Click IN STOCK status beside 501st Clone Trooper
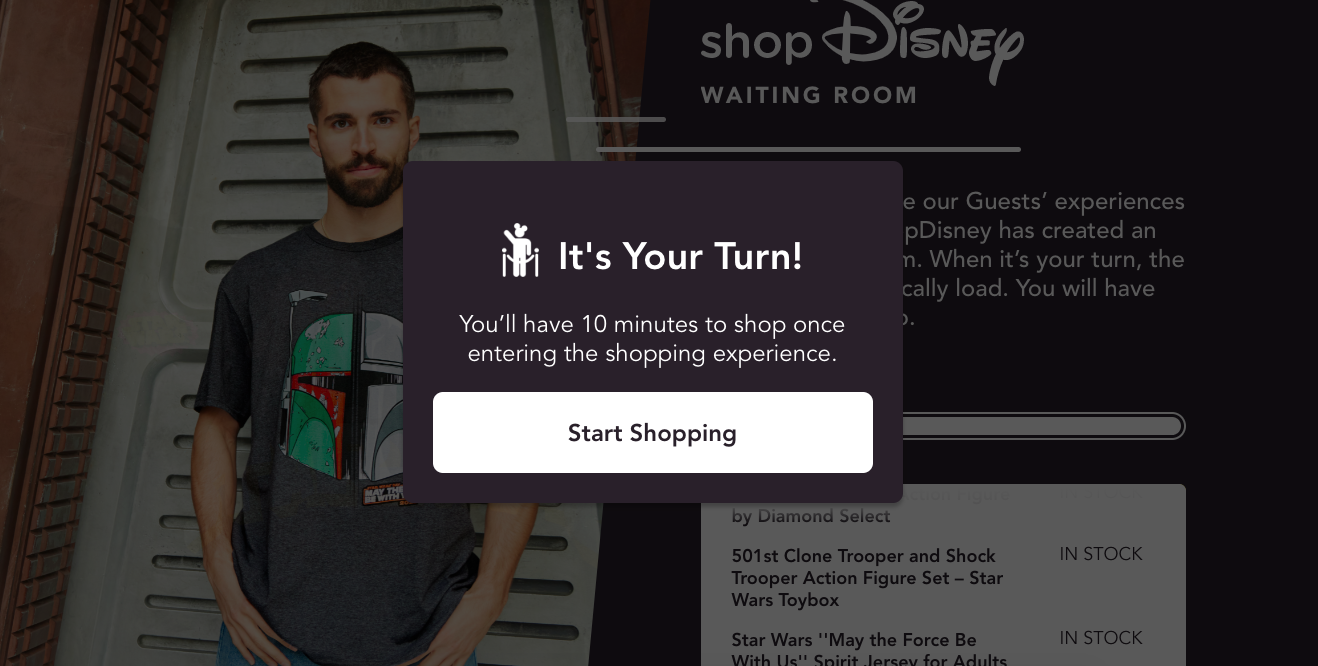Viewport: 1318px width, 666px height. point(1101,554)
